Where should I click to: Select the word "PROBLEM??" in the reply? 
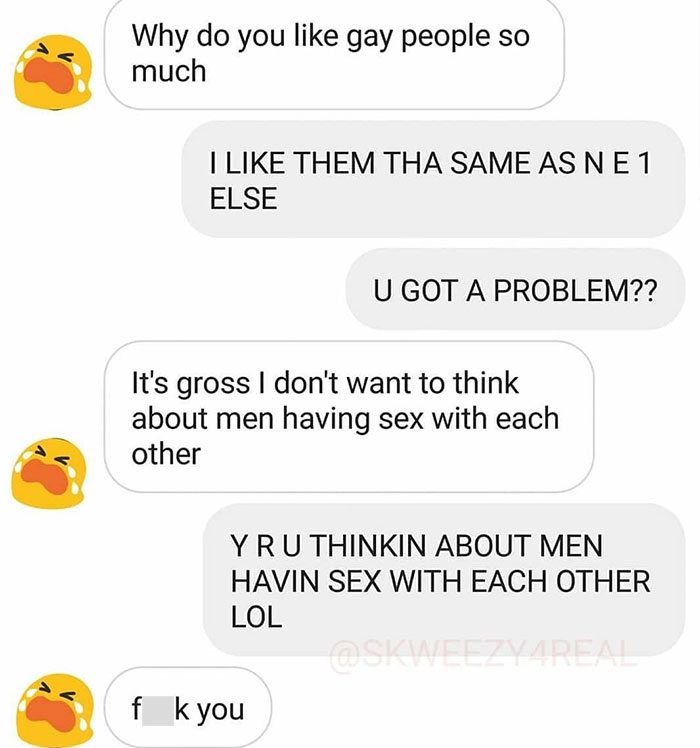(x=575, y=290)
